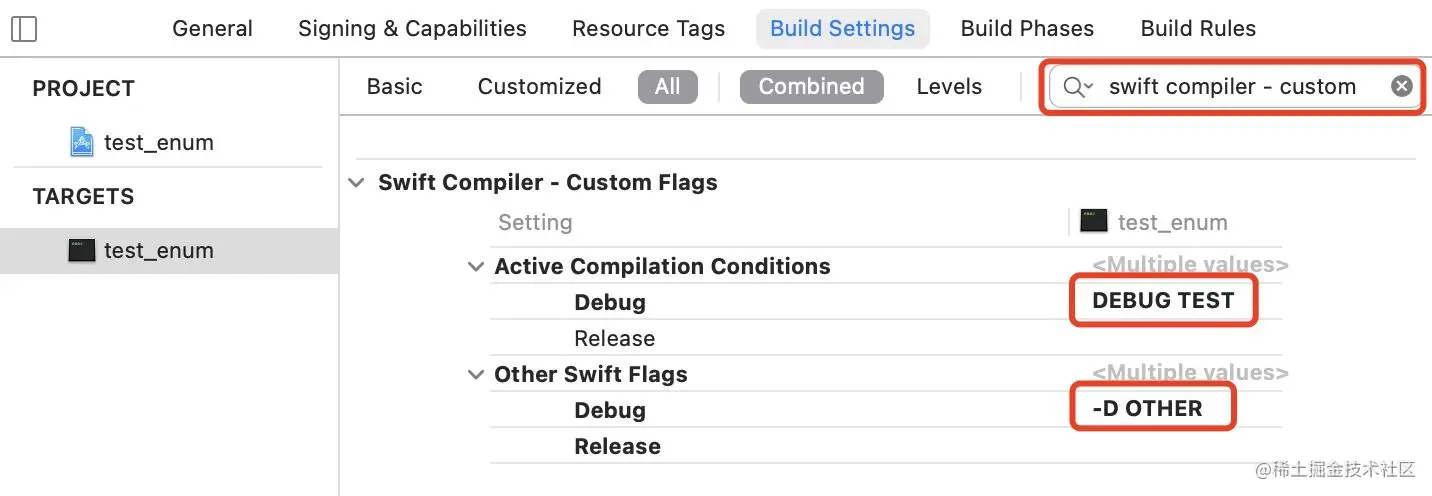Screen dimensions: 1432x496
Task: Show Basic build settings
Action: 394,87
